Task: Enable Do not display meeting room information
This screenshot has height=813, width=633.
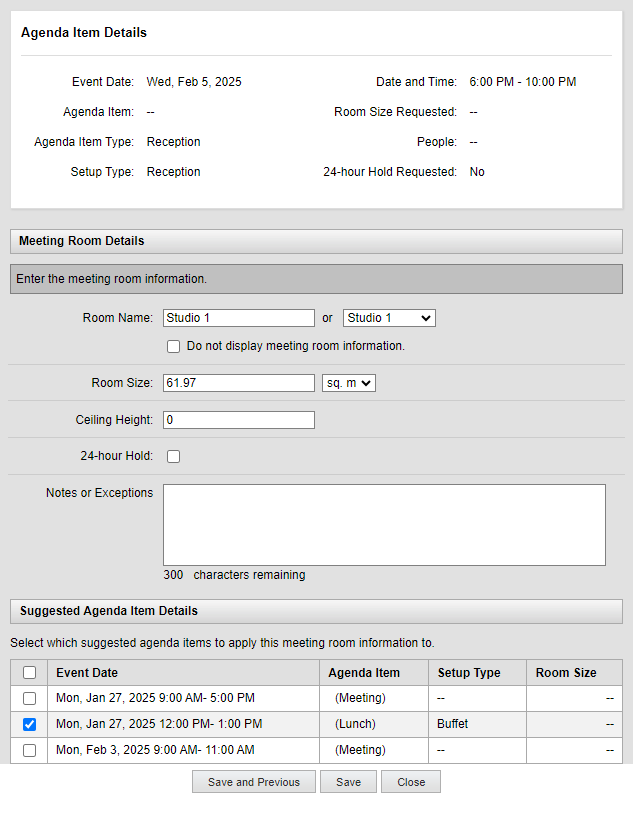Action: [x=173, y=346]
